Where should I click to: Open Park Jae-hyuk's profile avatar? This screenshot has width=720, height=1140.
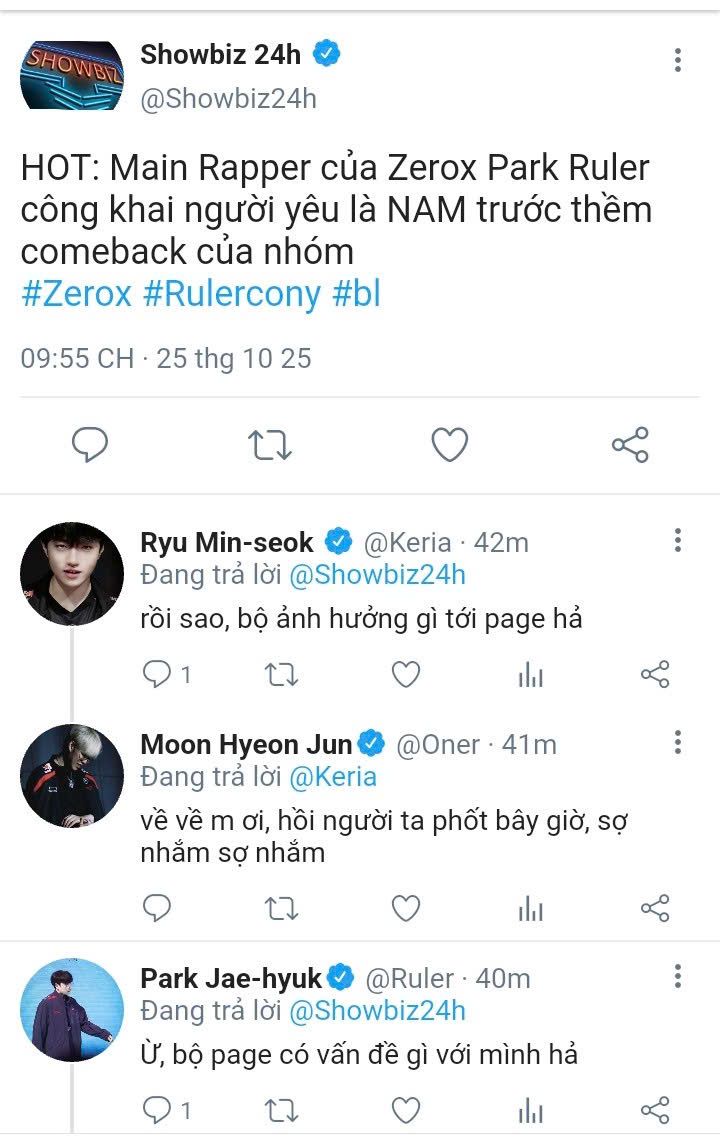pyautogui.click(x=72, y=1010)
